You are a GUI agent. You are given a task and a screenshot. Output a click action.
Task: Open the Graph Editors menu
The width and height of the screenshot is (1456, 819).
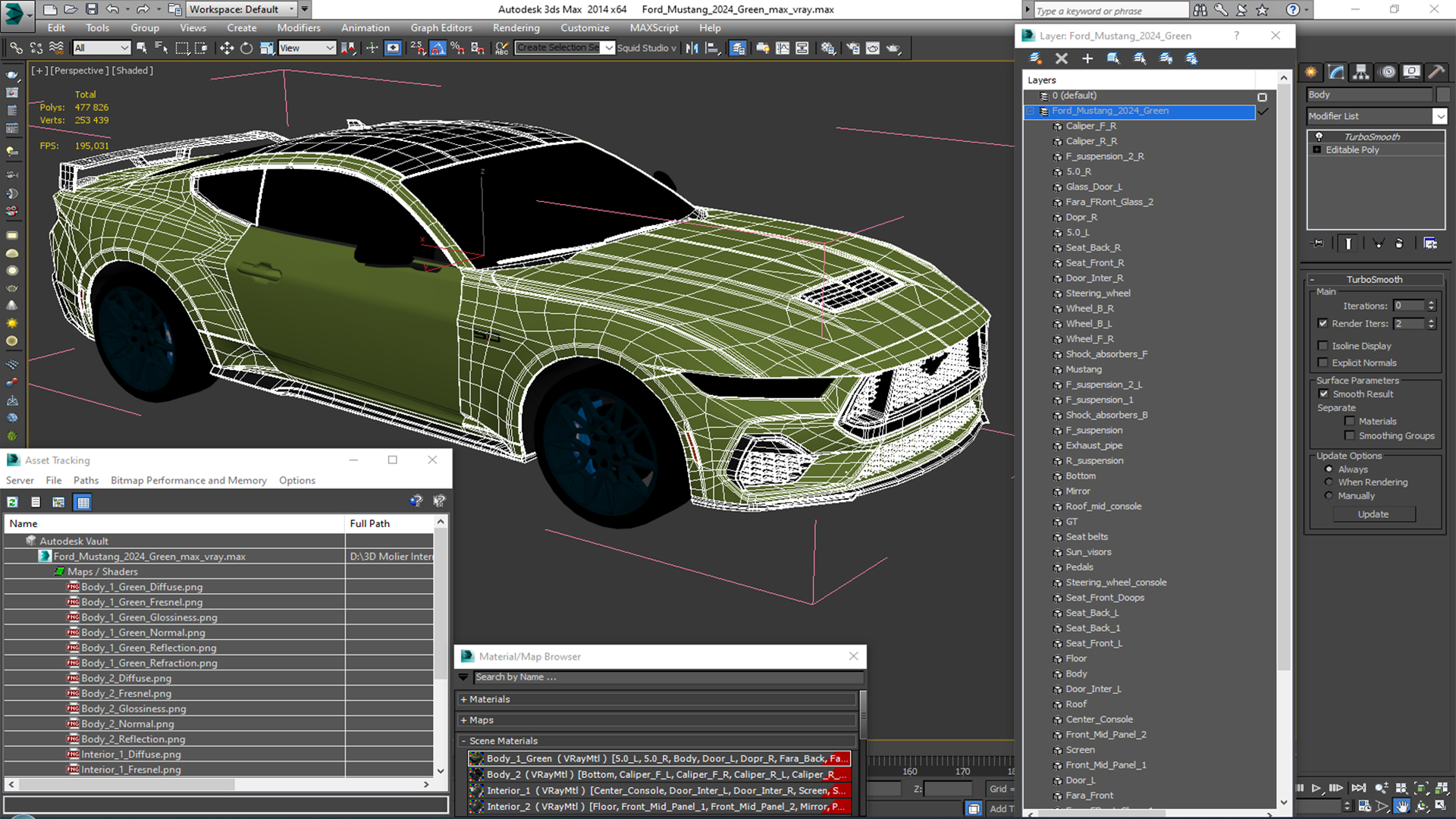pos(441,28)
